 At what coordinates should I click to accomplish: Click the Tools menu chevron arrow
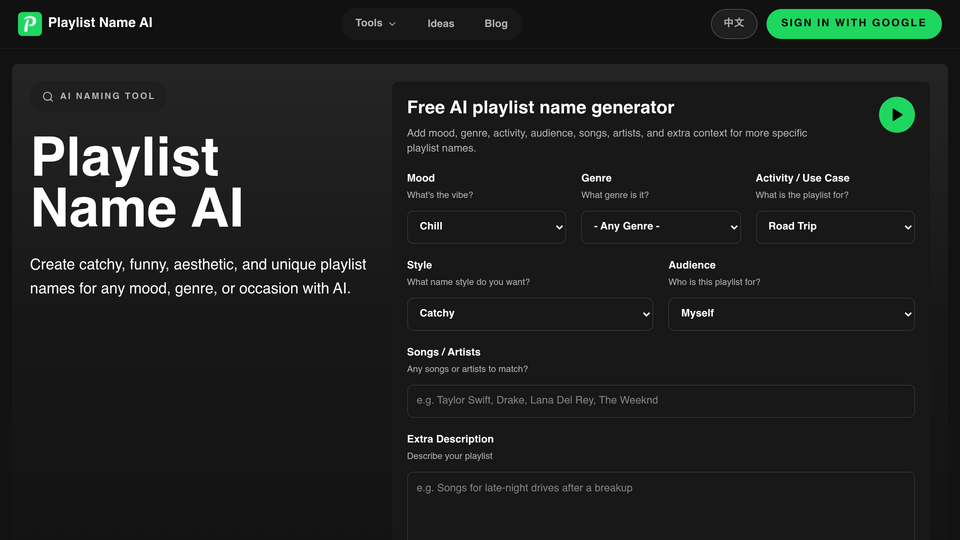pos(392,24)
